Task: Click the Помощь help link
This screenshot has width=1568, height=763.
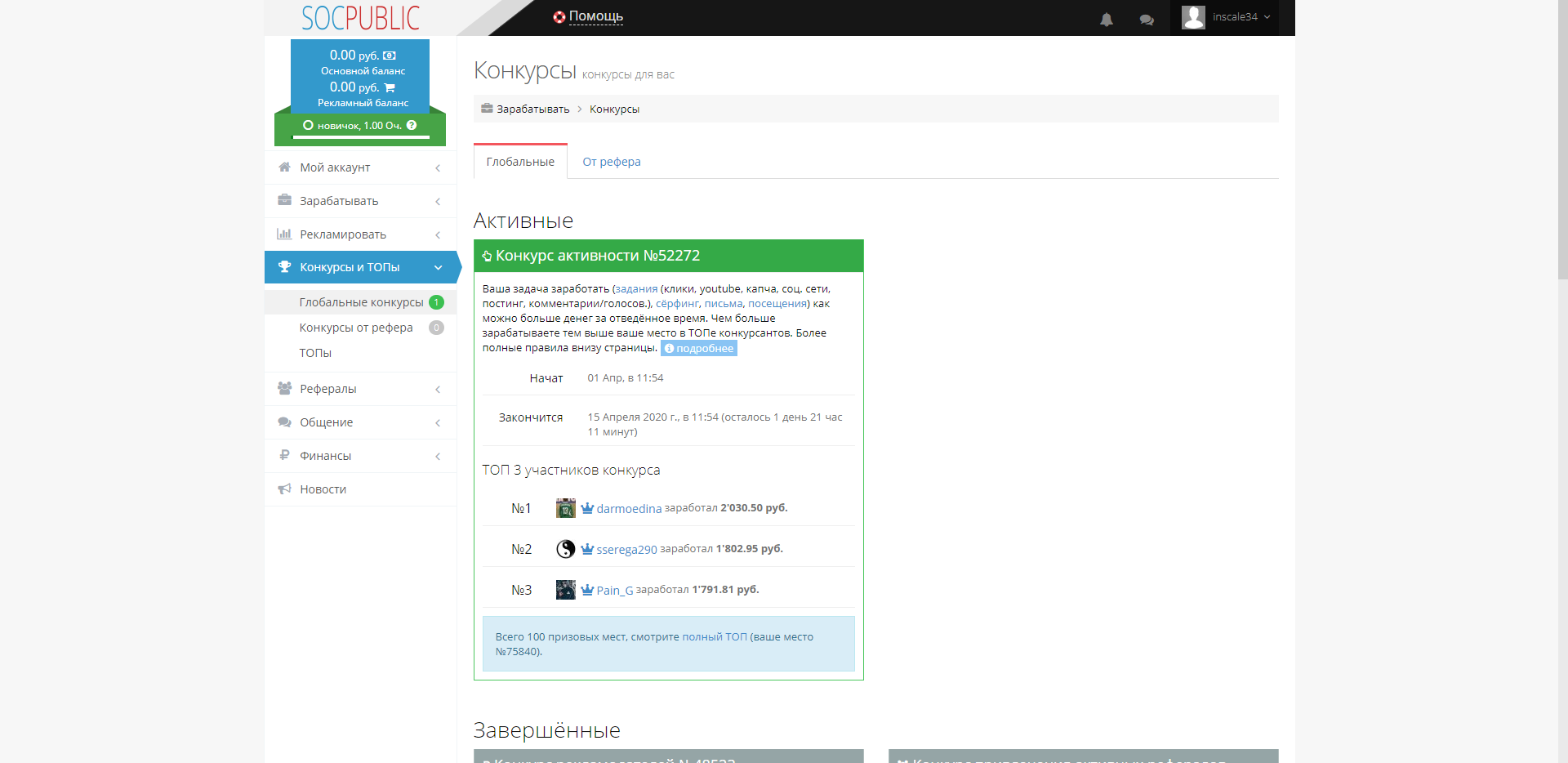Action: click(596, 16)
